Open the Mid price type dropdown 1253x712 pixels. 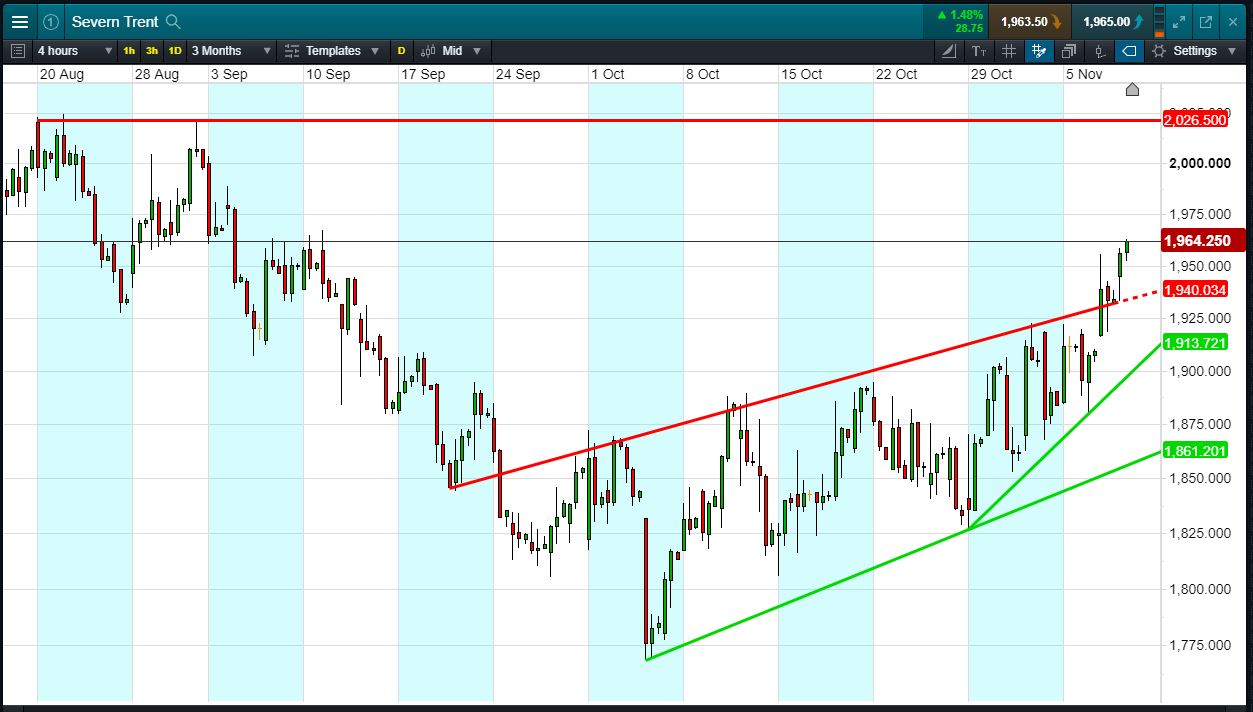point(462,51)
